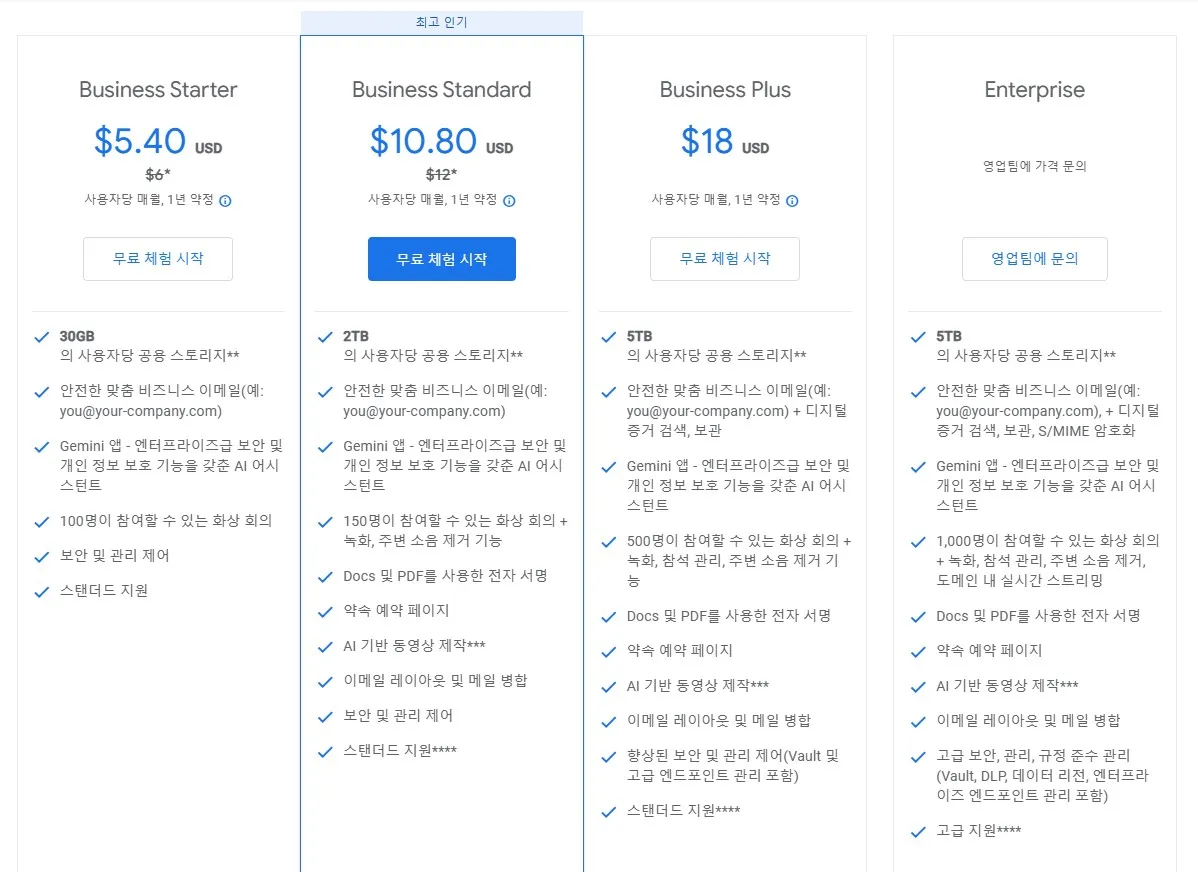This screenshot has height=872, width=1198.
Task: Click the Business Standard pricing info icon
Action: pos(509,200)
